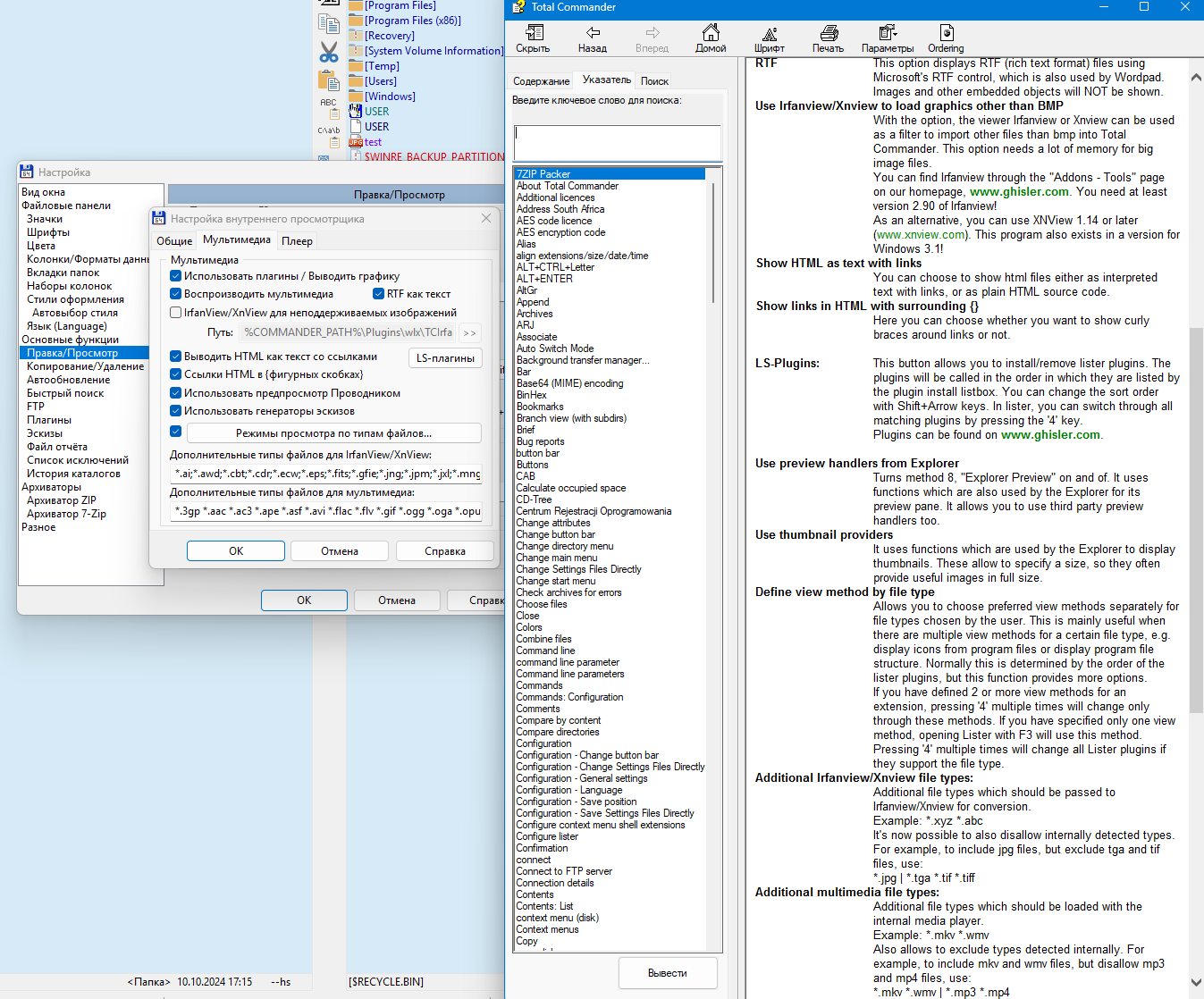Print the help topic with Печать icon
The height and width of the screenshot is (999, 1204).
pyautogui.click(x=829, y=33)
